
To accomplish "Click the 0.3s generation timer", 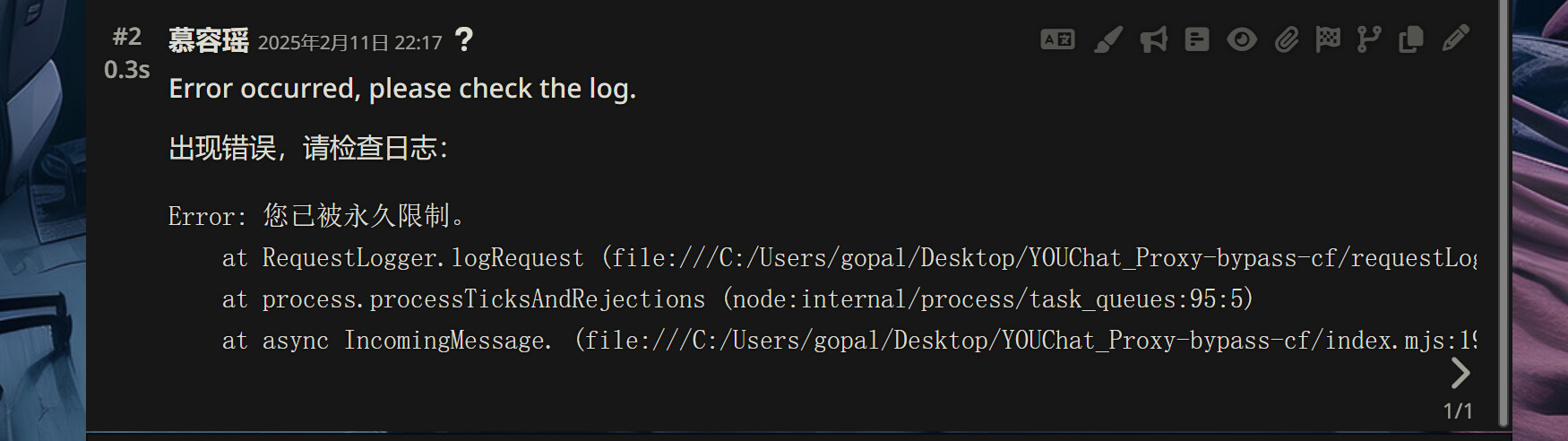I will [127, 70].
